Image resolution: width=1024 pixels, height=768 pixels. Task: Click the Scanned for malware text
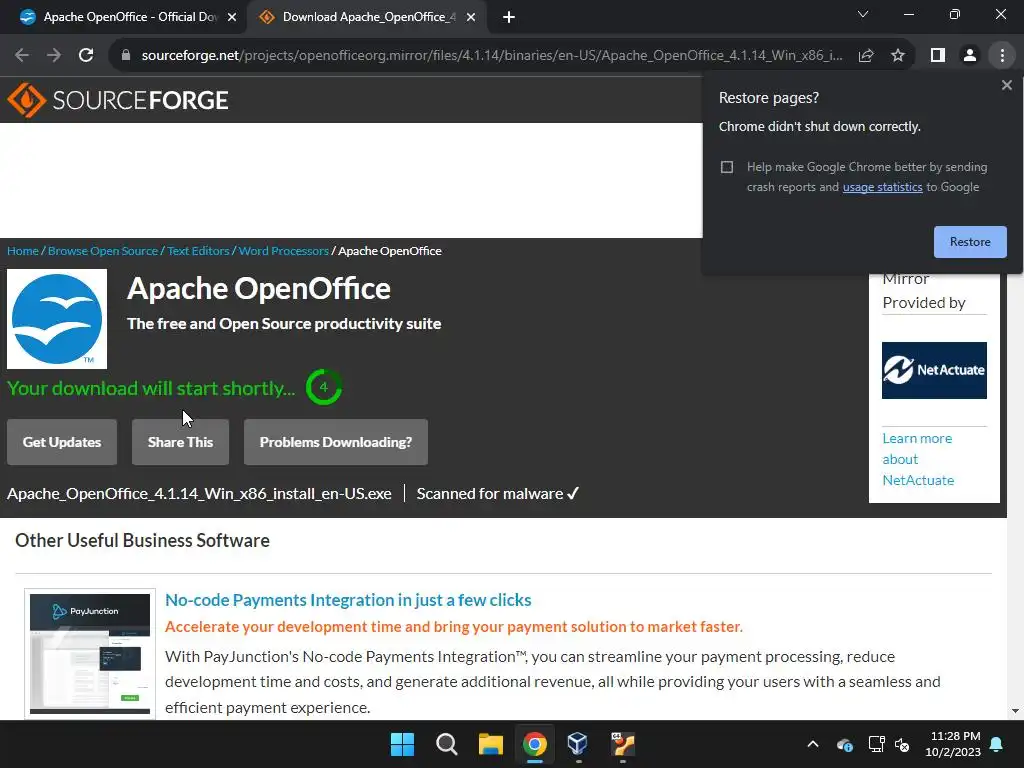[x=498, y=494]
